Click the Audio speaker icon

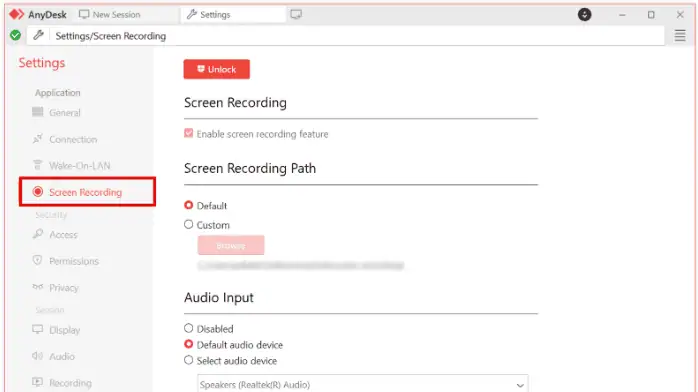point(38,356)
